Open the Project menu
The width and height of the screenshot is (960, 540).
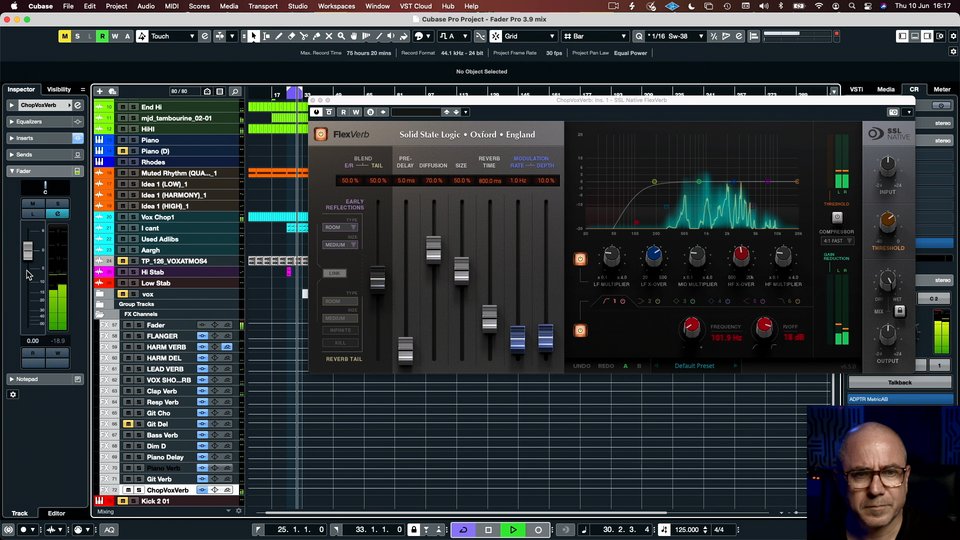coord(116,6)
